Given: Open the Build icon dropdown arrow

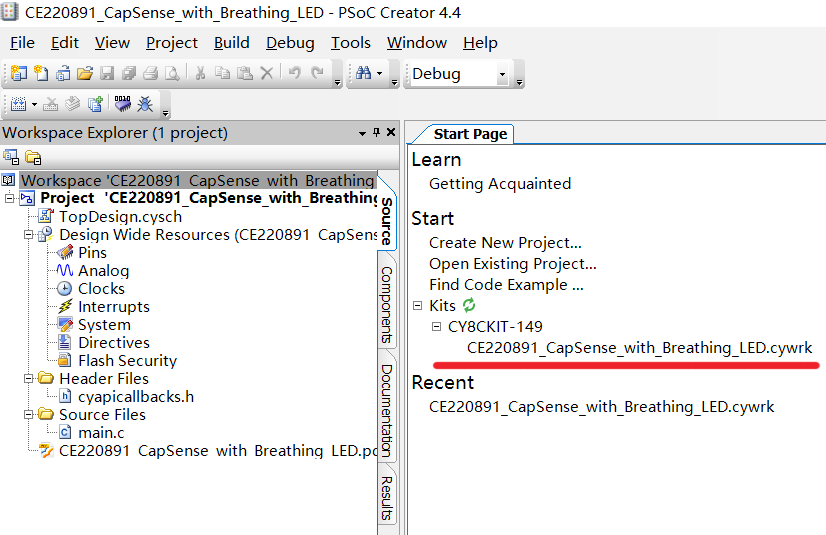Looking at the screenshot, I should (34, 104).
